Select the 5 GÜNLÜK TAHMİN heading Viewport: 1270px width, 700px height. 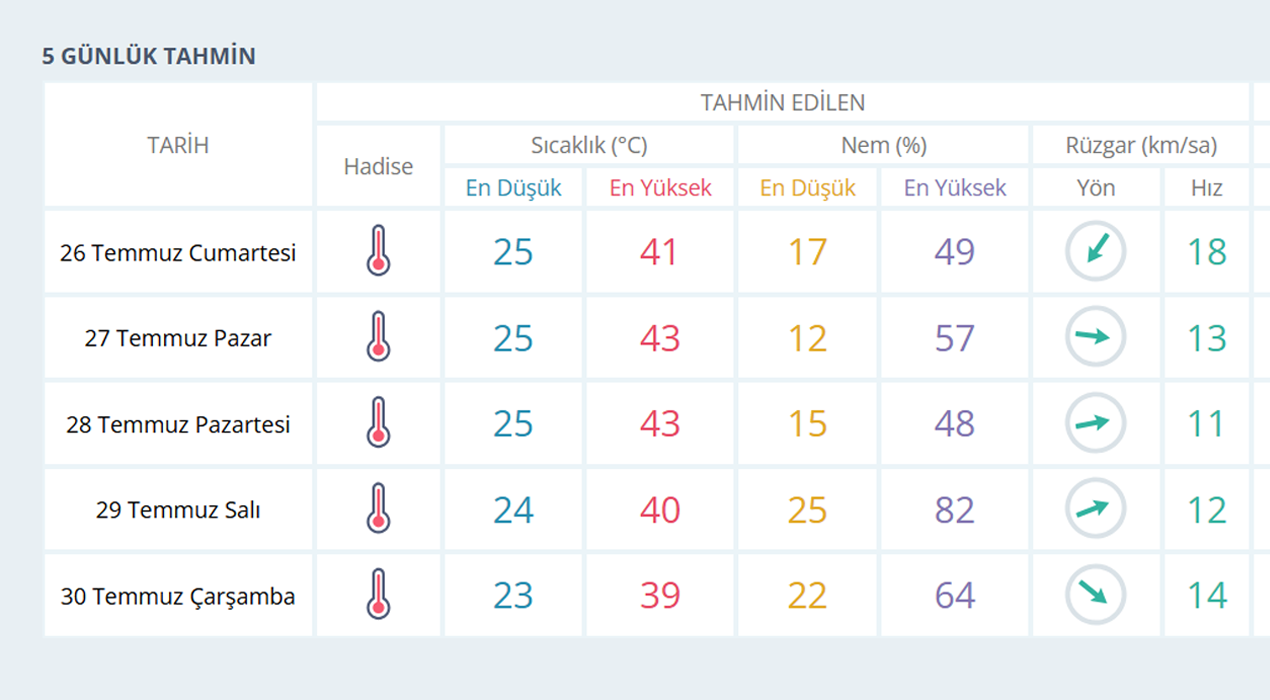click(149, 56)
